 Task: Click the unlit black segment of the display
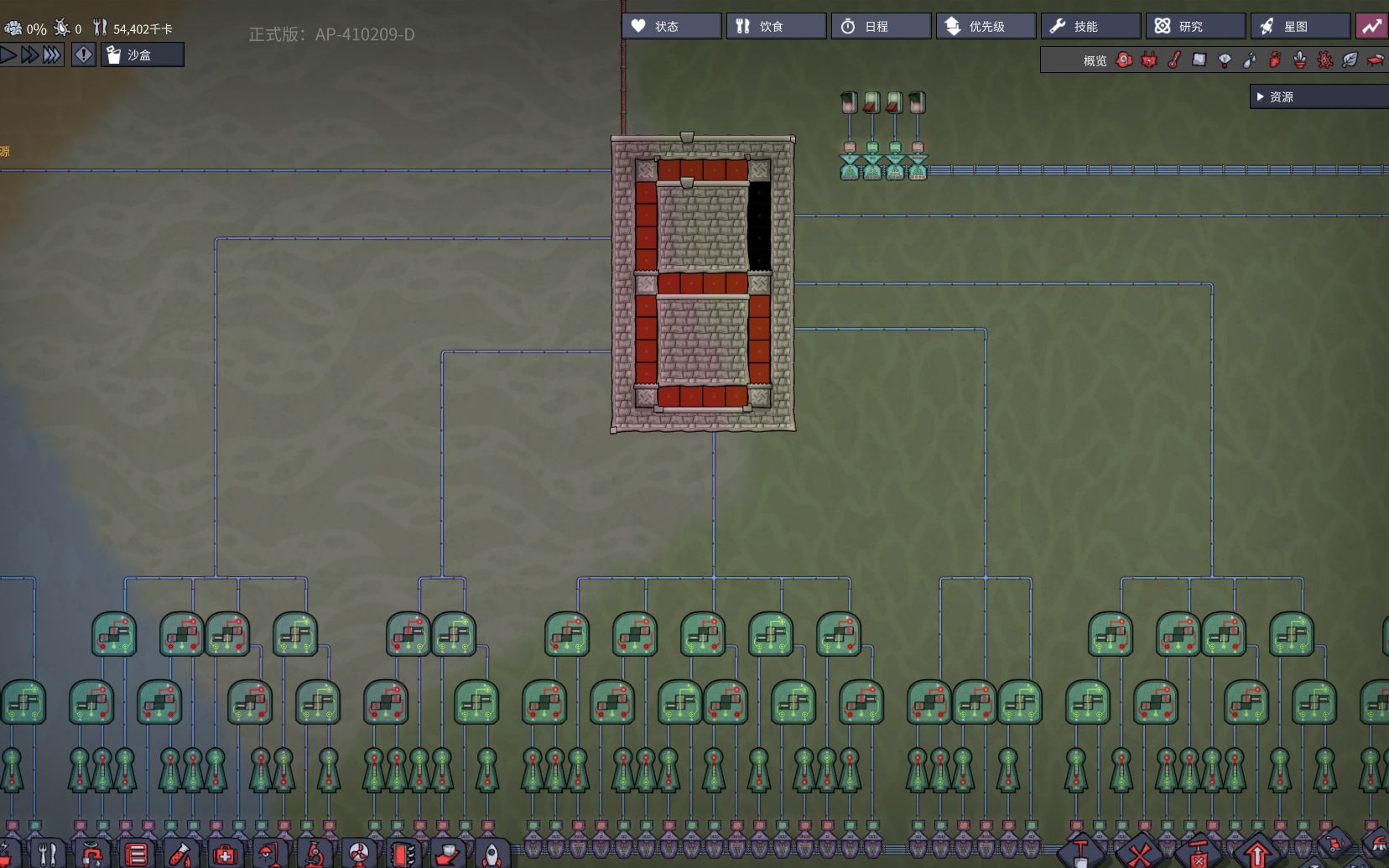click(x=759, y=226)
